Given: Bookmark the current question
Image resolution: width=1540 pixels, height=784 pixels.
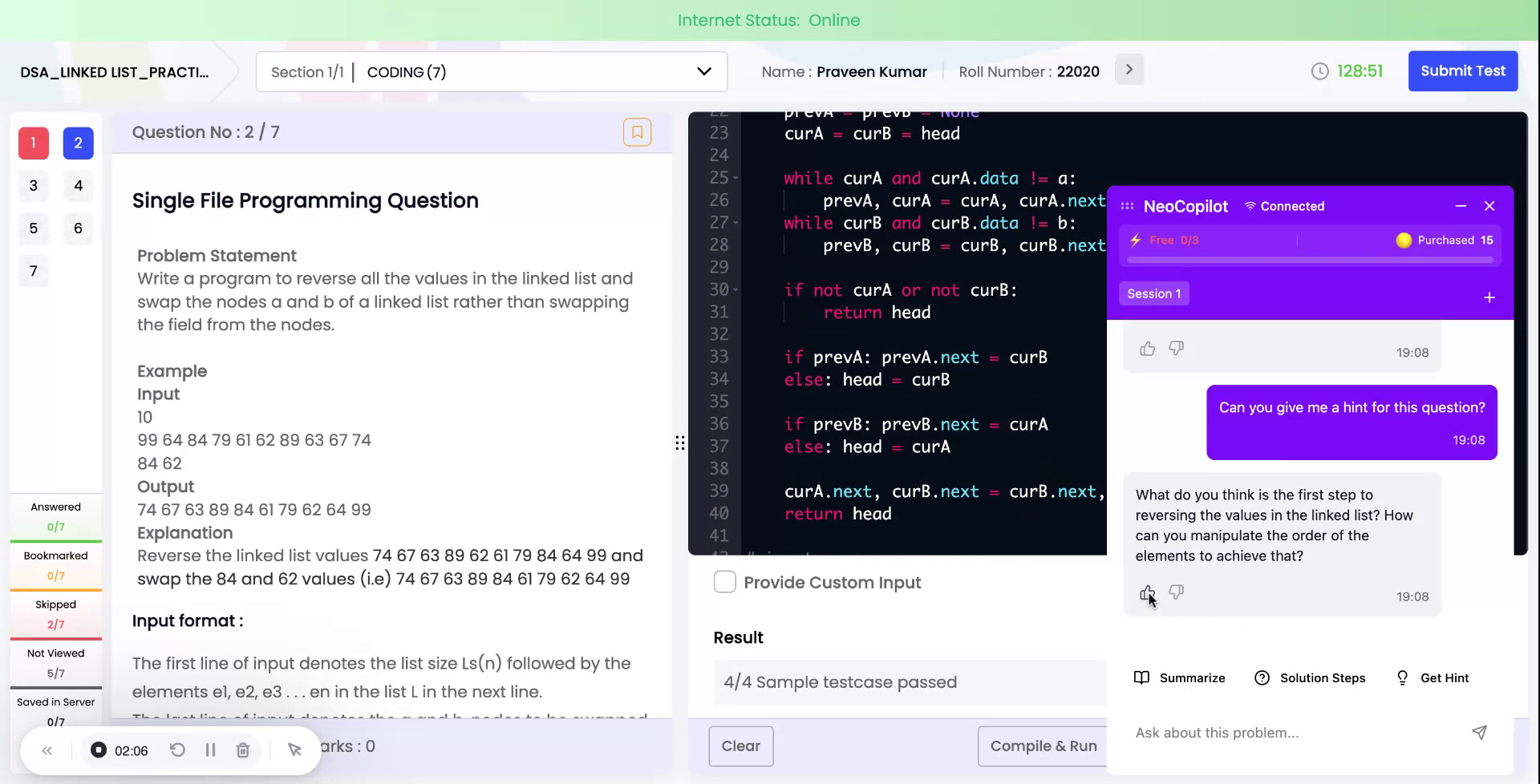Looking at the screenshot, I should tap(638, 131).
